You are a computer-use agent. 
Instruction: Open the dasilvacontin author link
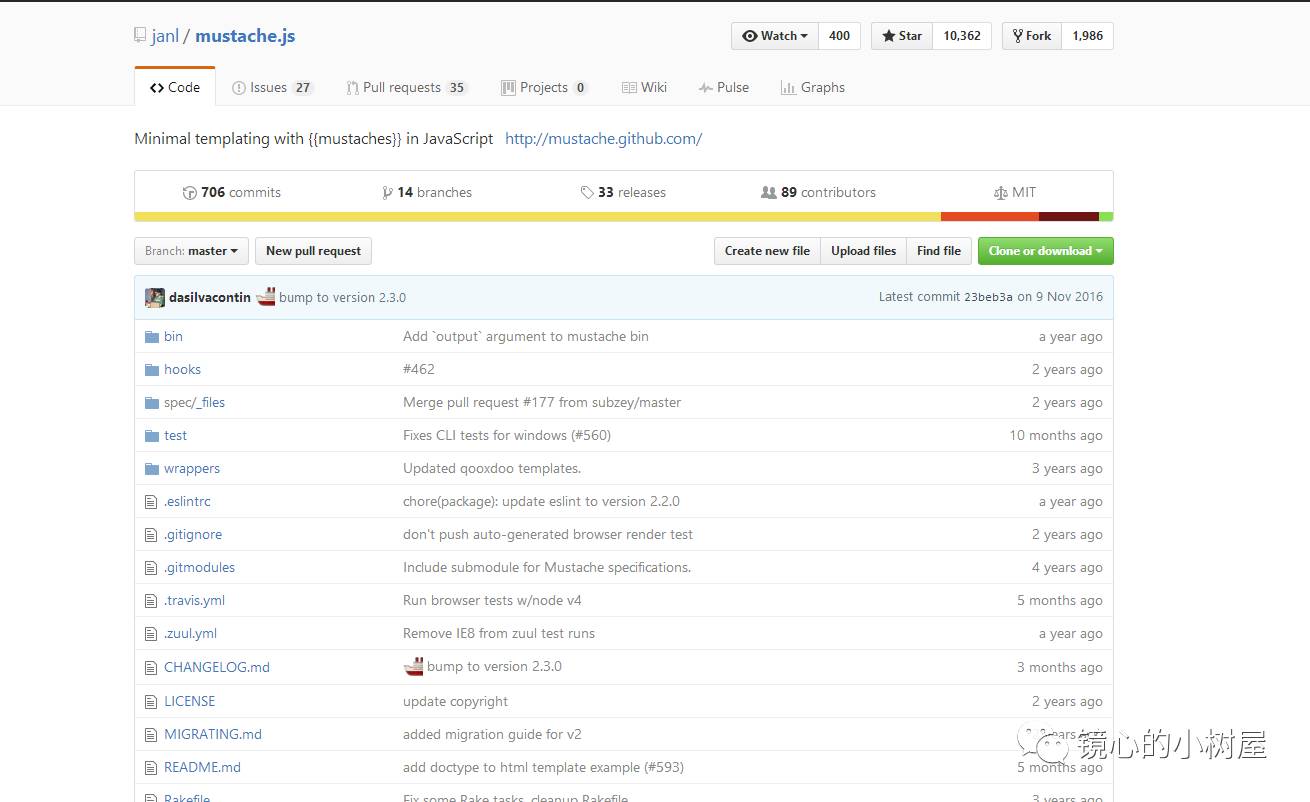[210, 297]
